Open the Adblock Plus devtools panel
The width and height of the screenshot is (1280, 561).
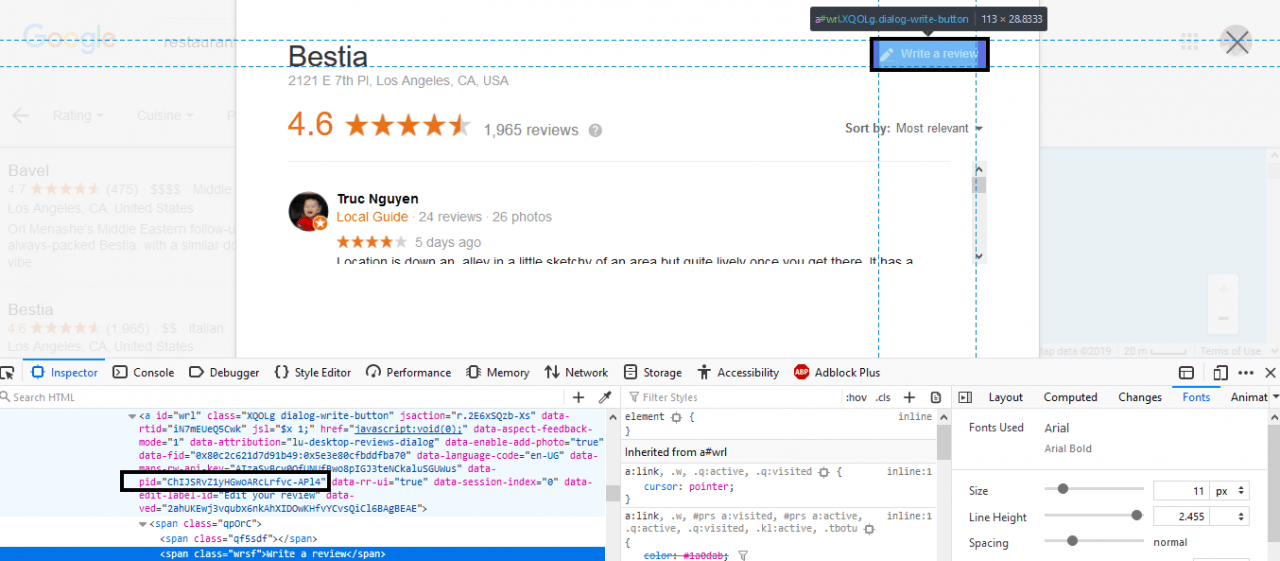837,372
